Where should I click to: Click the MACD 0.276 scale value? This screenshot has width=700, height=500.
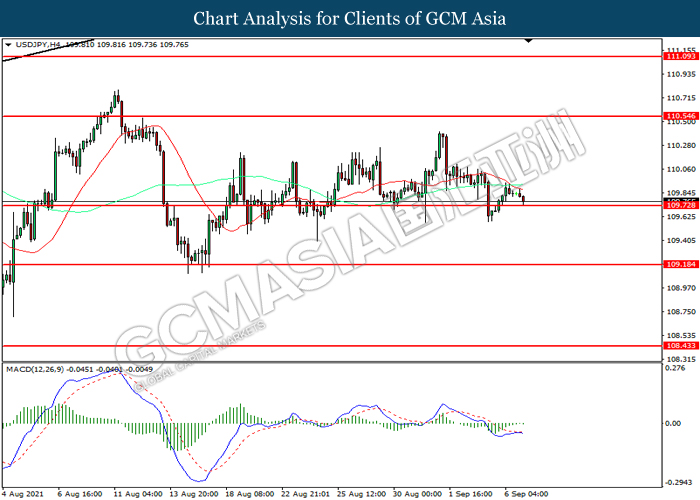[675, 368]
